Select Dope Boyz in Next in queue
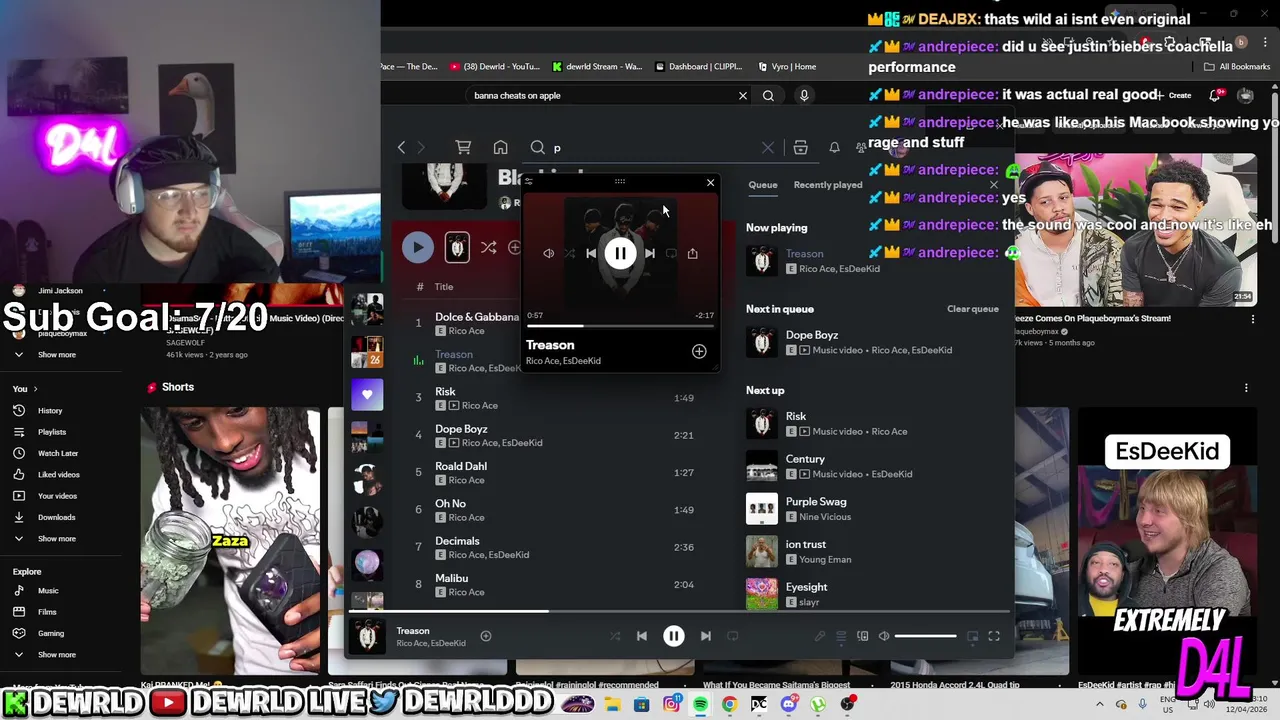This screenshot has height=720, width=1280. [872, 342]
